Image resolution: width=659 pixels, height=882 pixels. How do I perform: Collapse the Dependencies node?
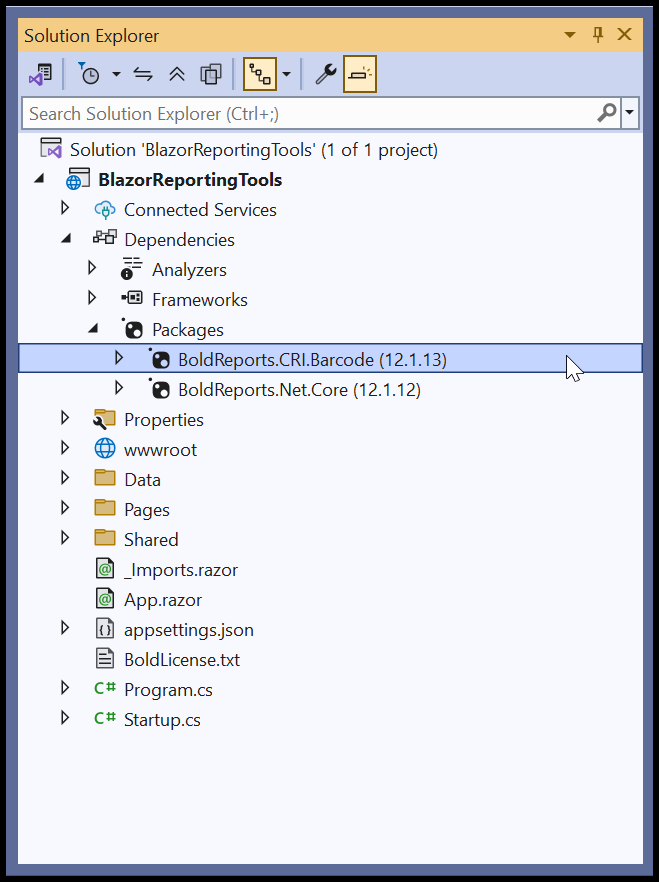pos(66,238)
